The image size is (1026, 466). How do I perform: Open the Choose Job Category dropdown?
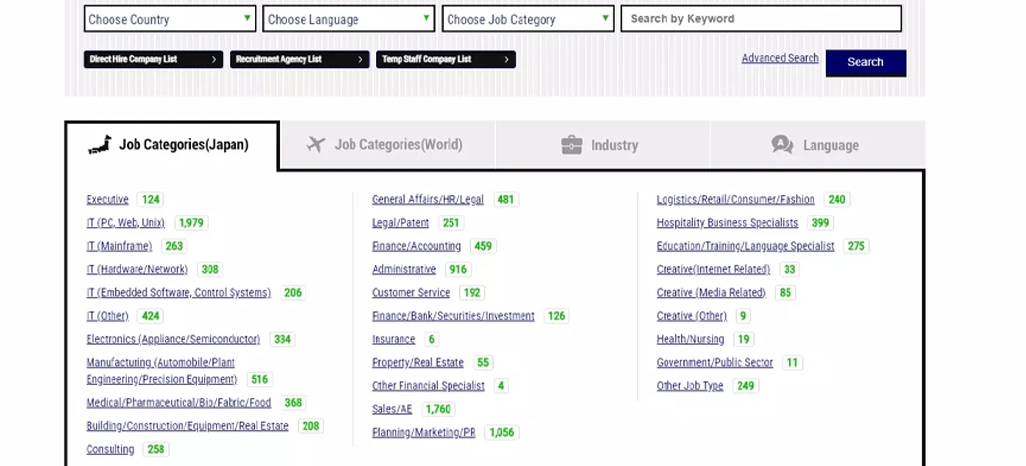click(527, 19)
